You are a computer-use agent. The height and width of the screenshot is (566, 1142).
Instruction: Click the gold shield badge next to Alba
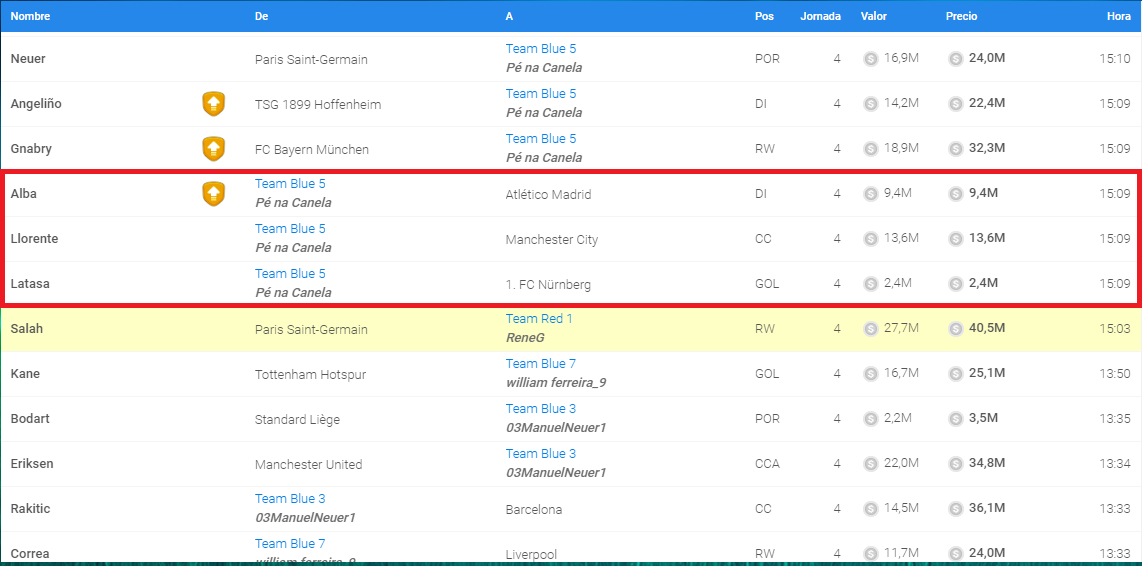coord(213,193)
